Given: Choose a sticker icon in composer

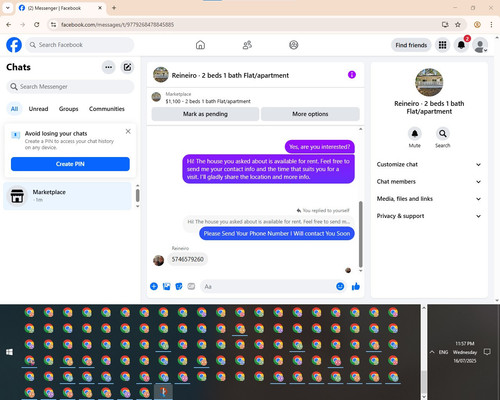Looking at the screenshot, I should (179, 286).
